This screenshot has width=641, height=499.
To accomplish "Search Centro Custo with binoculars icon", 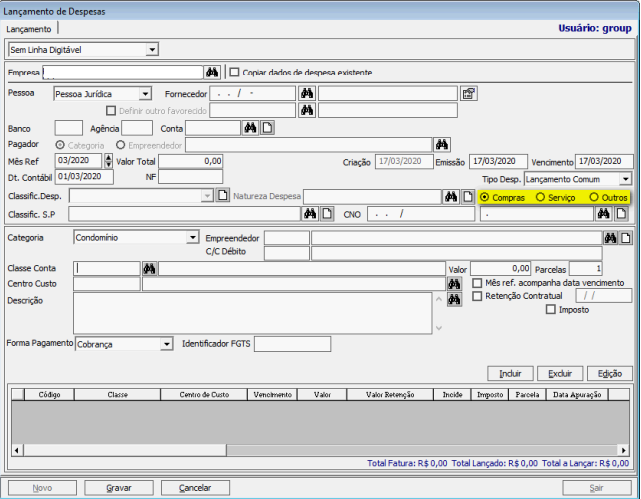I will pyautogui.click(x=454, y=284).
